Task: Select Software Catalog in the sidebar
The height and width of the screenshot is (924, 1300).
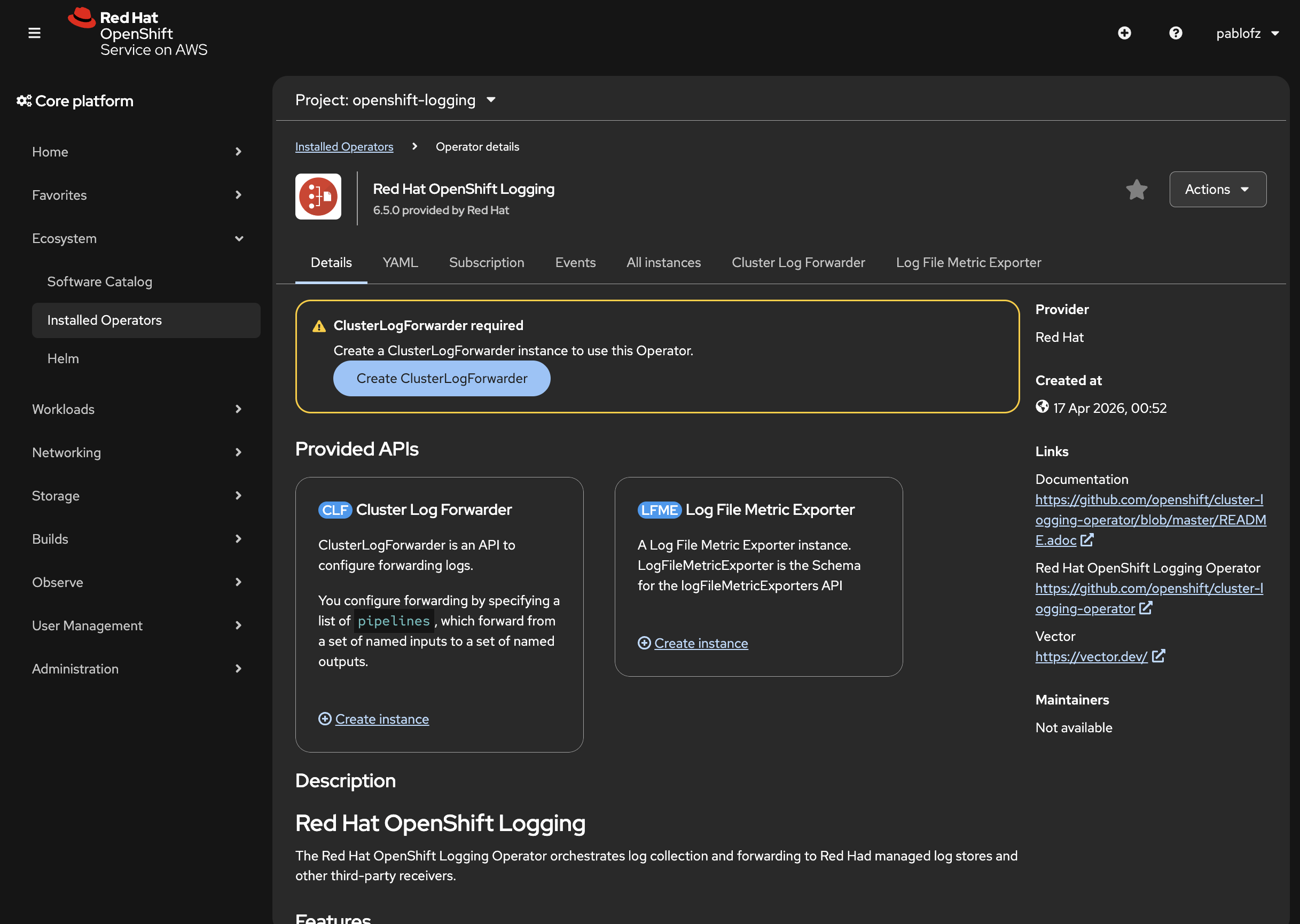Action: (99, 281)
